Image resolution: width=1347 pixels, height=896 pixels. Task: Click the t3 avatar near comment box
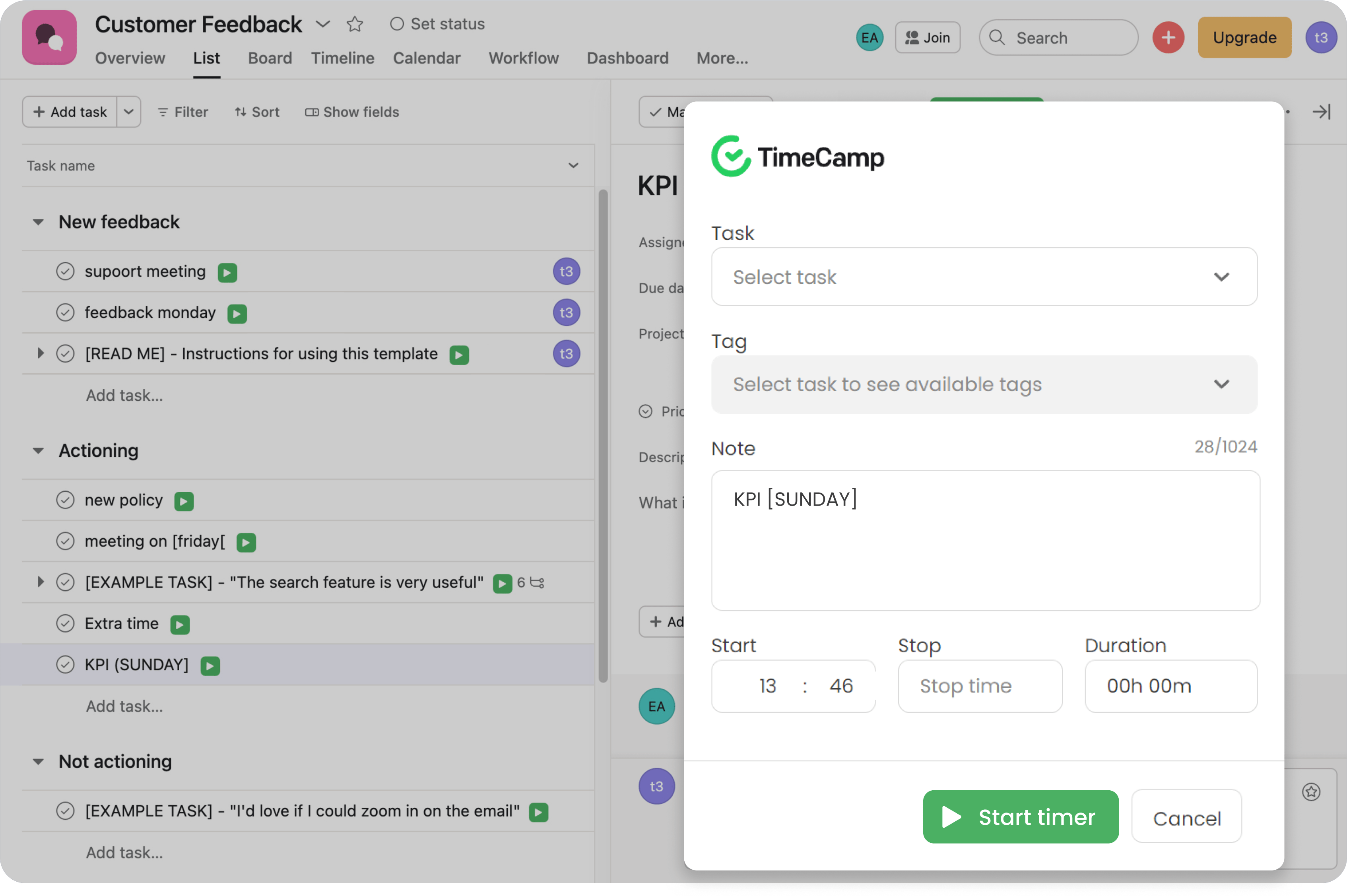(x=656, y=786)
